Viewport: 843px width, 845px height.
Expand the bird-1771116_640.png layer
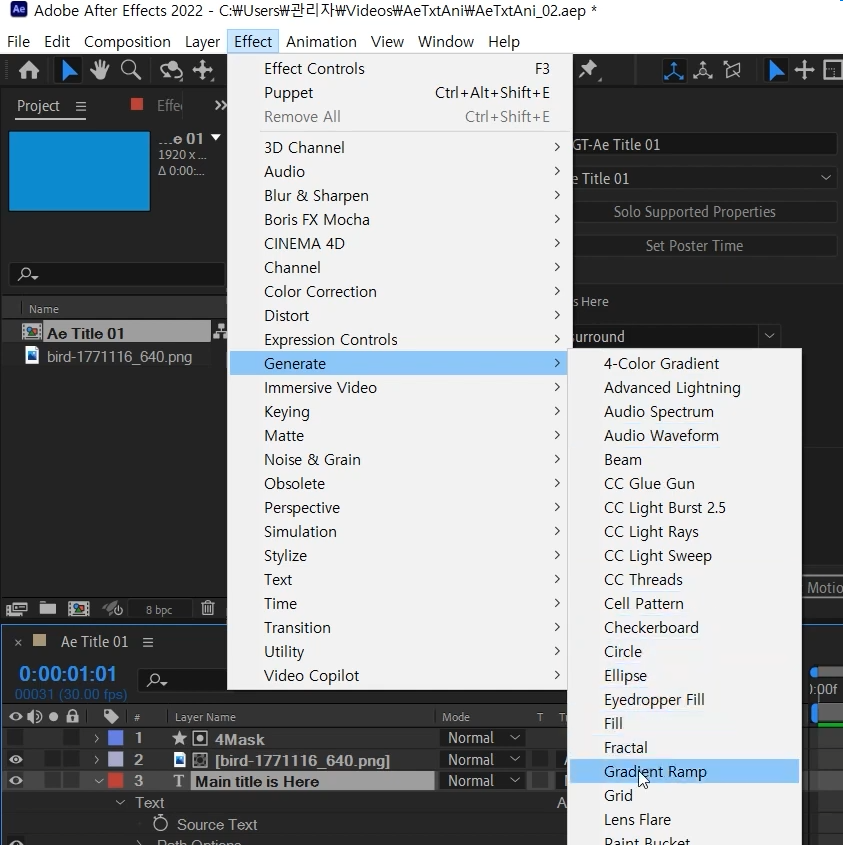[96, 759]
